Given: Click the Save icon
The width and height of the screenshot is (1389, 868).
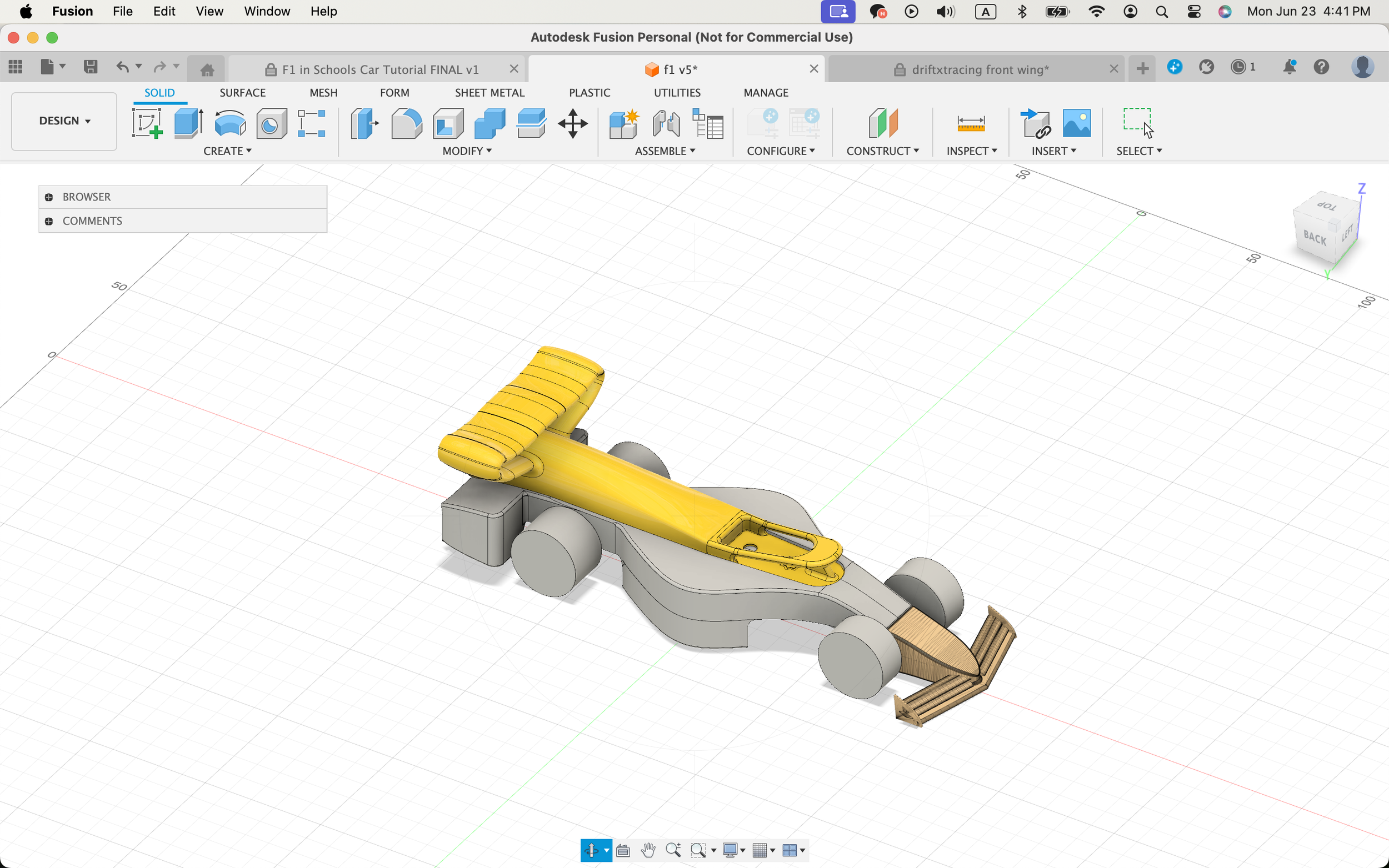Looking at the screenshot, I should pos(90,67).
